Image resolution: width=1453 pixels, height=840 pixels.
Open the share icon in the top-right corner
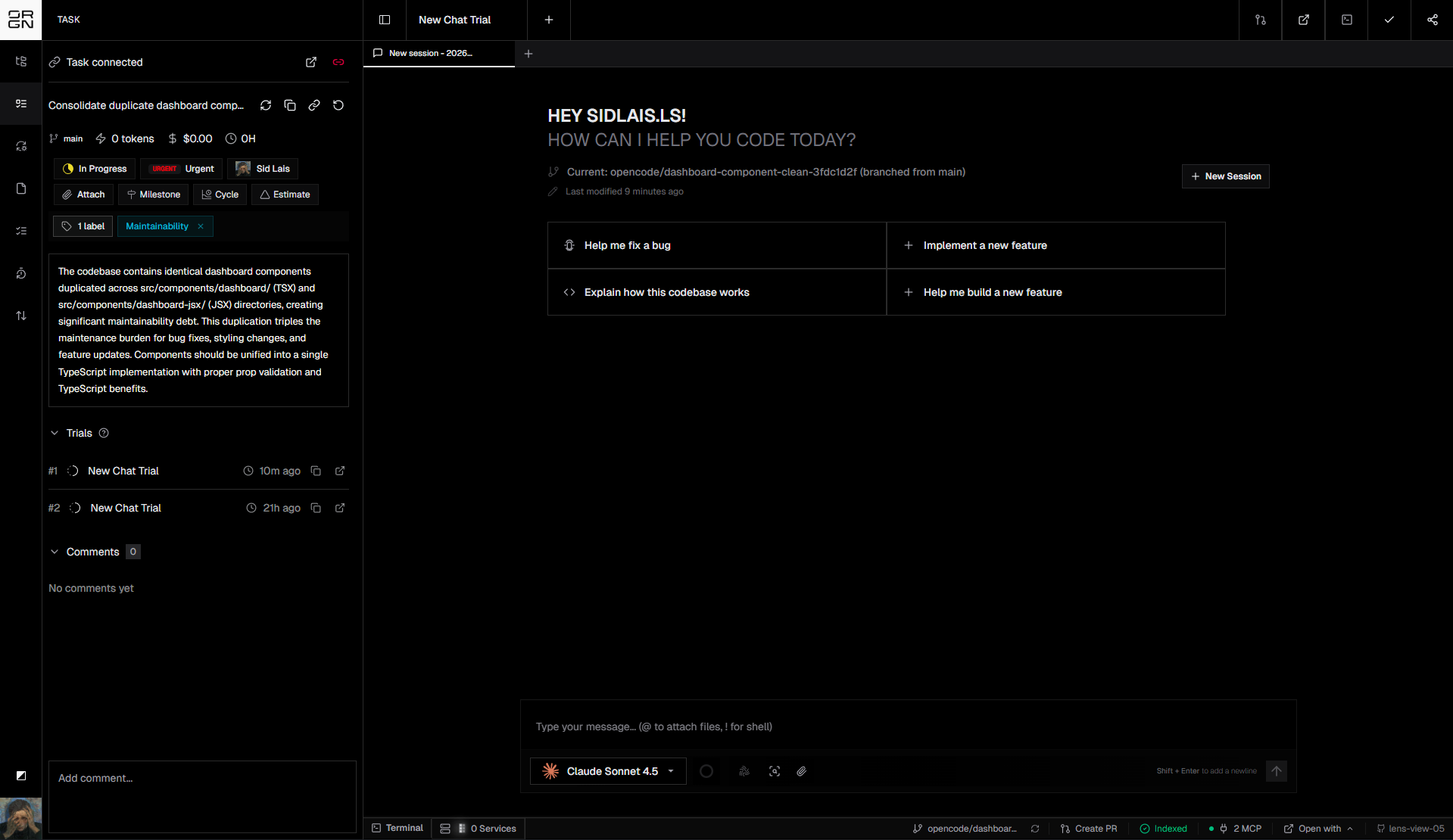pos(1432,20)
